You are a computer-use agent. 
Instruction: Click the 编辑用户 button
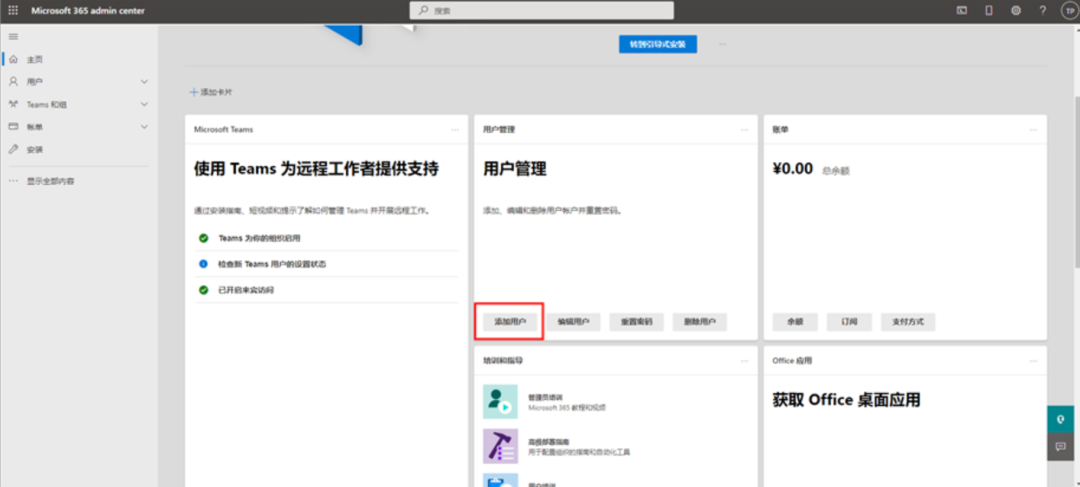click(x=574, y=322)
